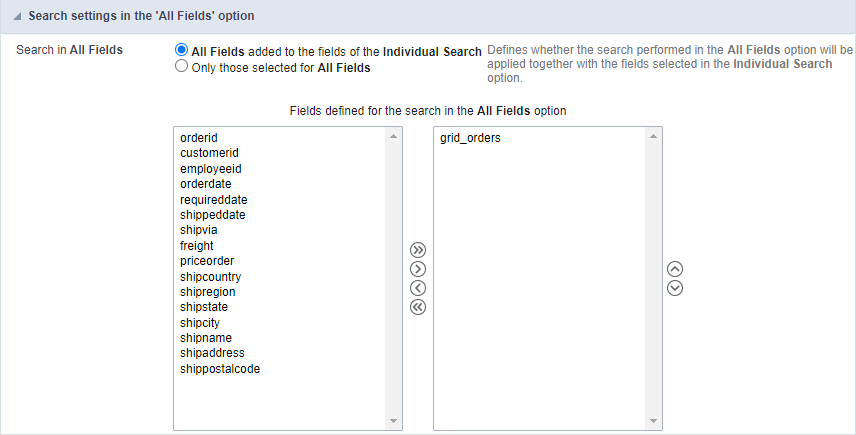Image resolution: width=856 pixels, height=435 pixels.
Task: Select customerid in the fields list
Action: tap(209, 153)
